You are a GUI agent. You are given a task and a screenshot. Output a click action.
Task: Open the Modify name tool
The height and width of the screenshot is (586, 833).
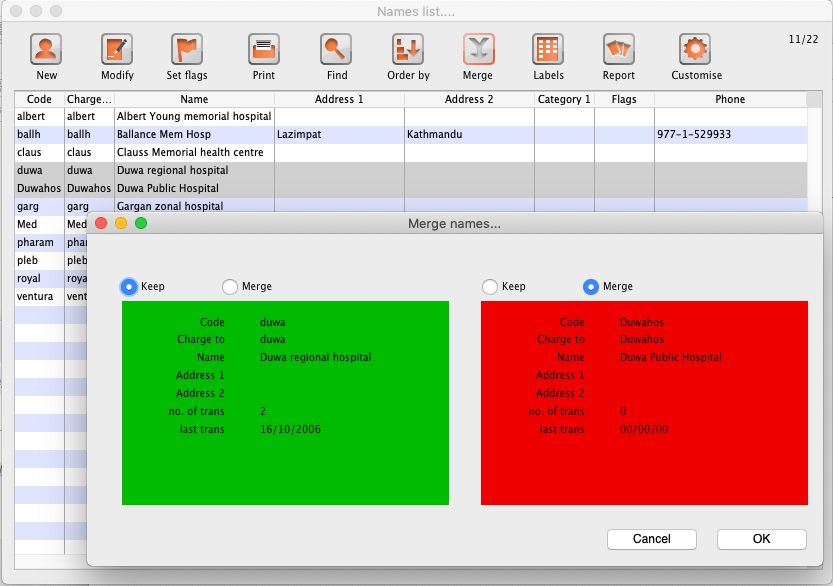point(117,50)
